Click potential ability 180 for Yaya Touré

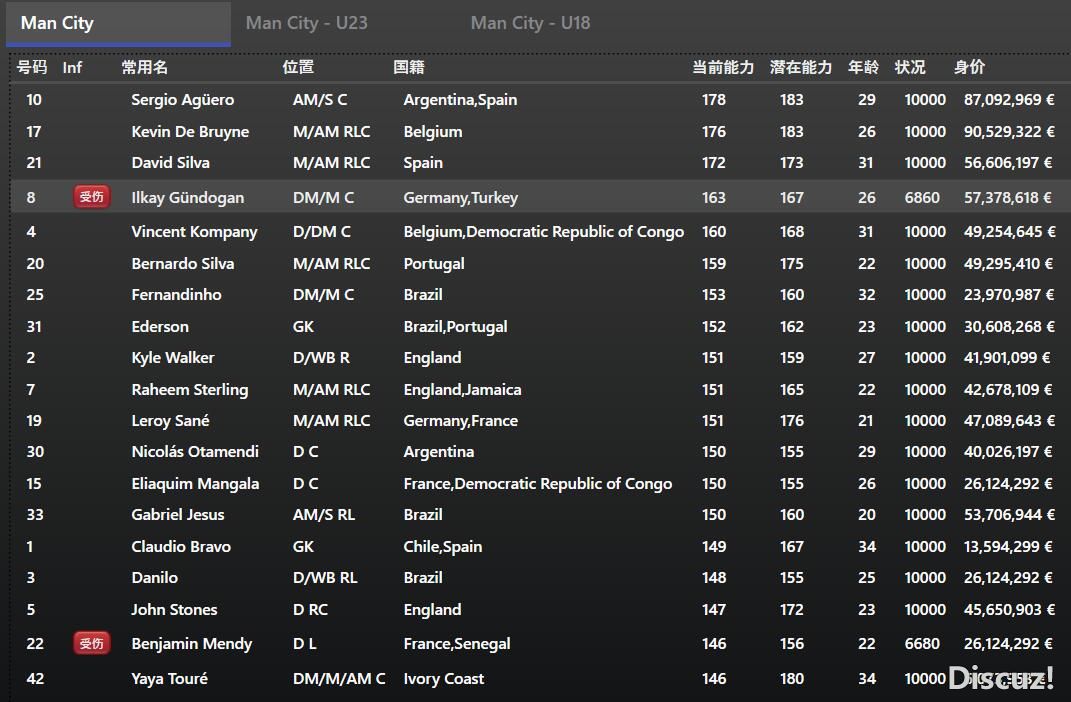click(x=792, y=679)
